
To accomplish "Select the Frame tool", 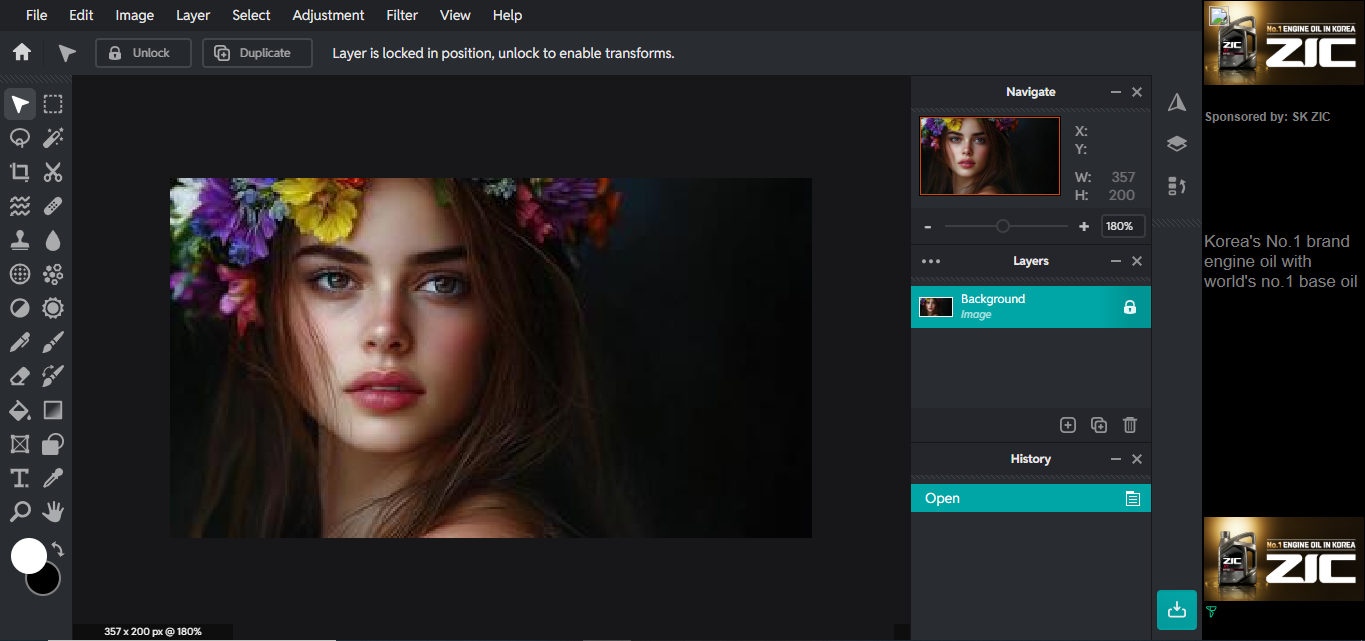I will click(x=20, y=444).
